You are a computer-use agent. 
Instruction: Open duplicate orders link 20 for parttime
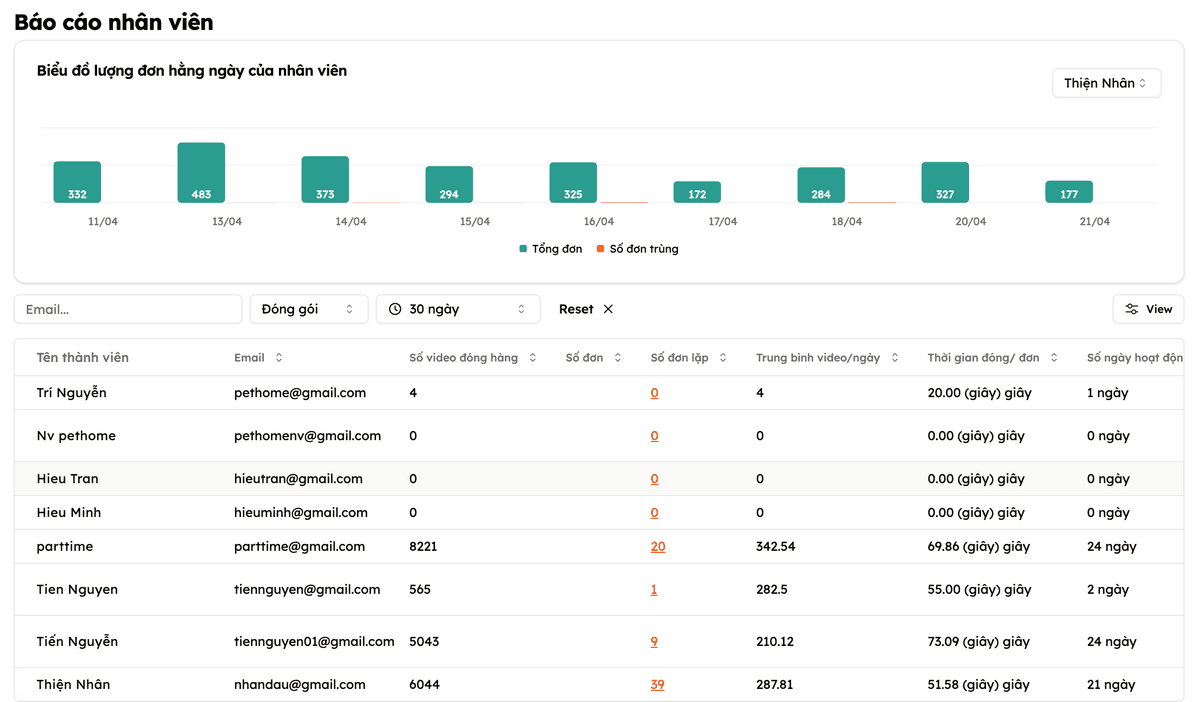(658, 547)
